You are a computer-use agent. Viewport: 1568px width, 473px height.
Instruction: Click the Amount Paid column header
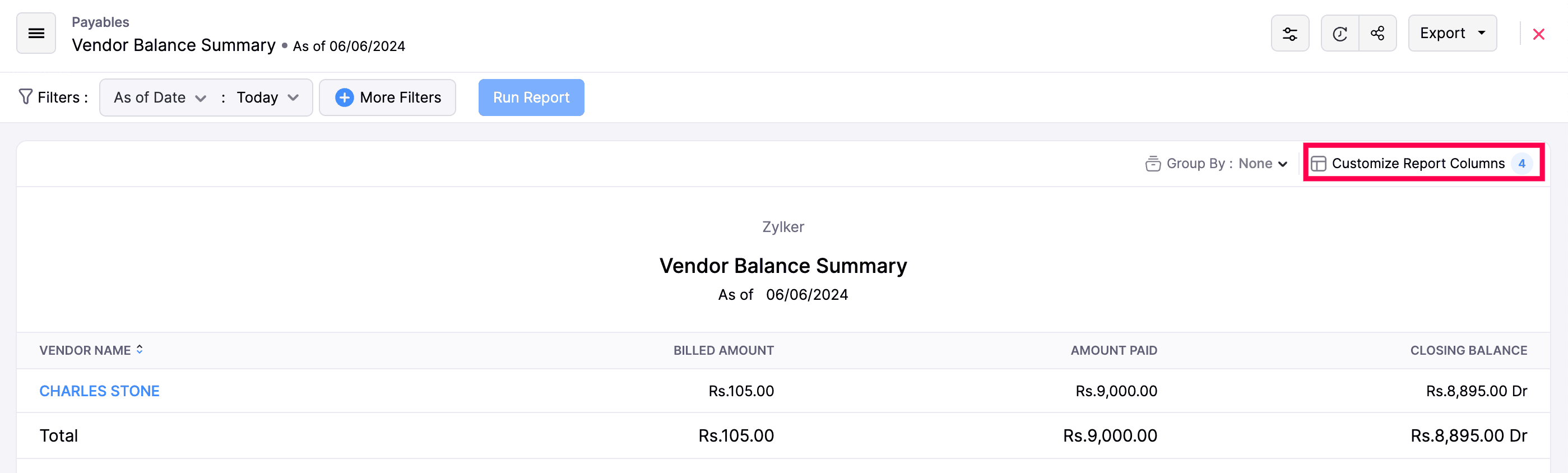1114,351
